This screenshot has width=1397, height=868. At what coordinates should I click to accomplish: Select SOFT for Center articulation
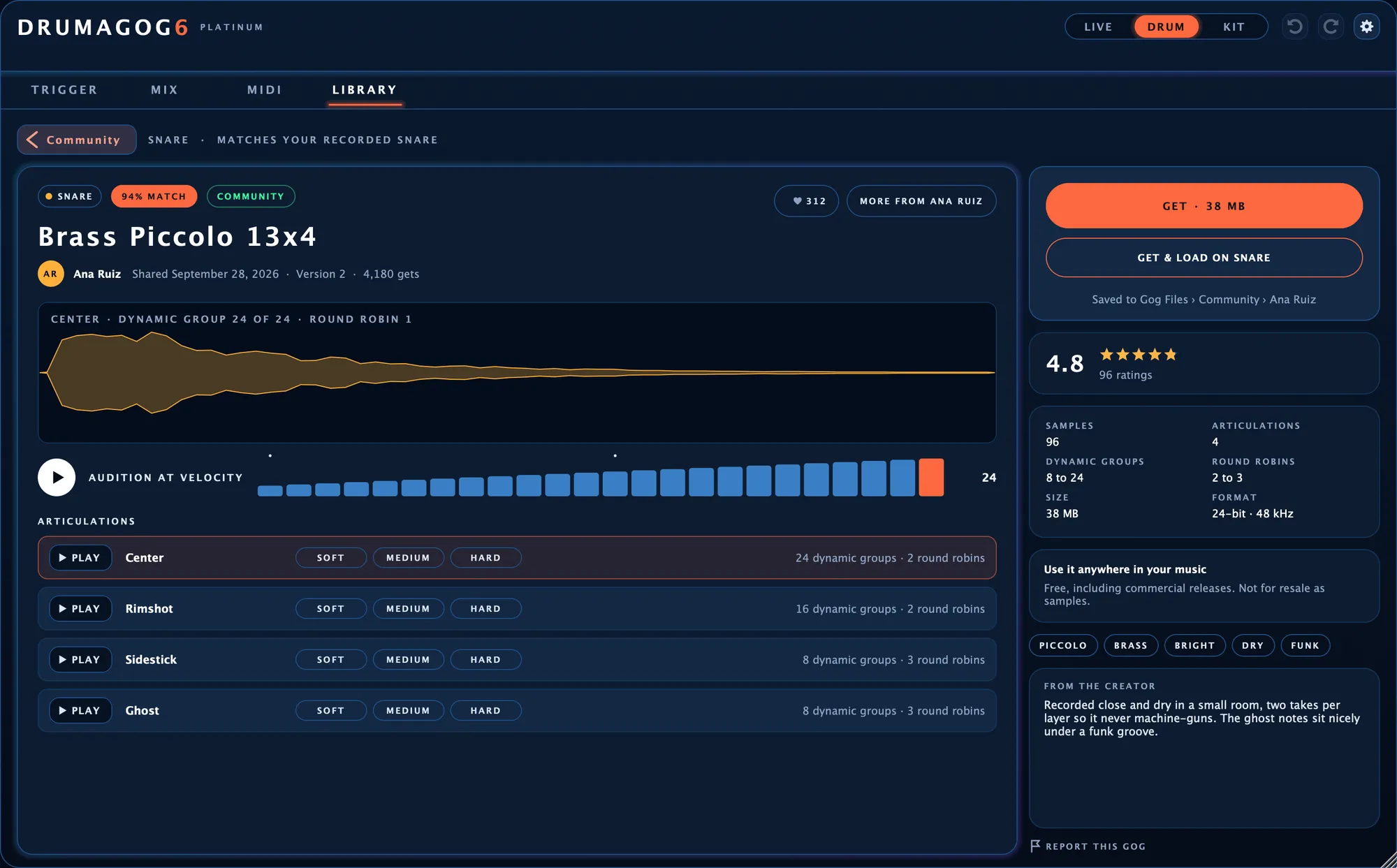point(331,558)
